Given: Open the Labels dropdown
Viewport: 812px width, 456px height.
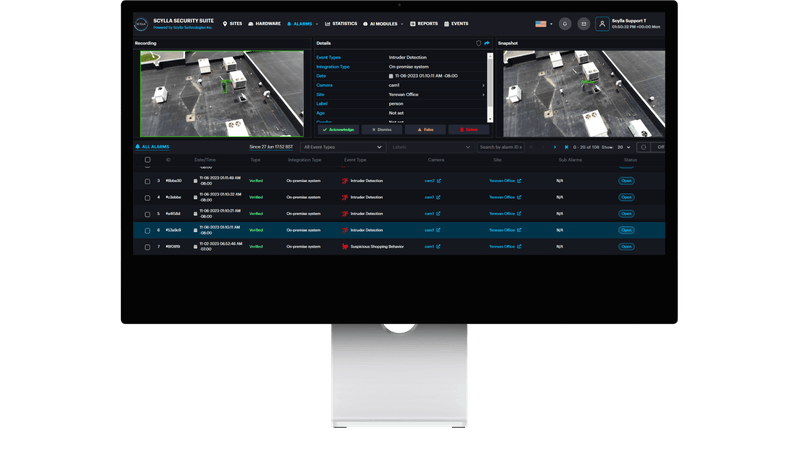Looking at the screenshot, I should [431, 147].
